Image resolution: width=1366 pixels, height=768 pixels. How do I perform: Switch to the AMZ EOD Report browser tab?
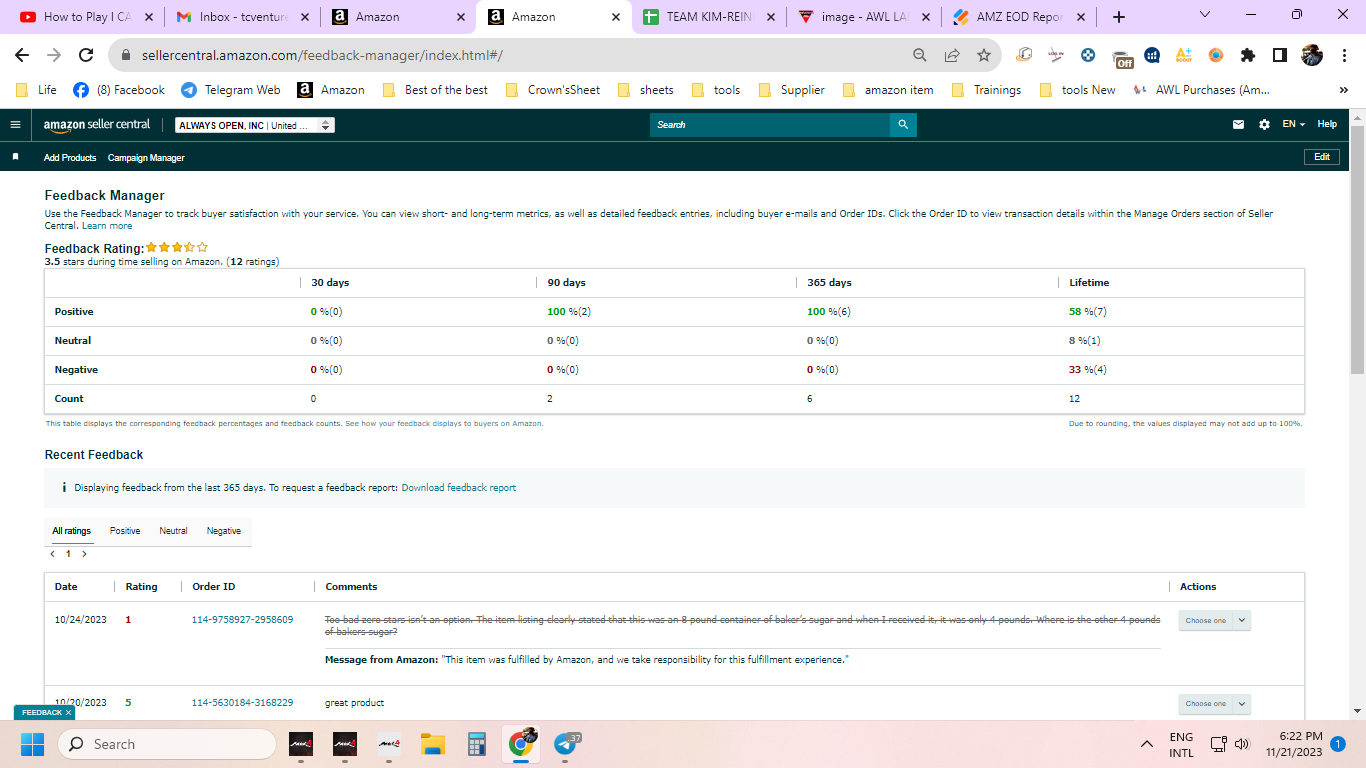1017,17
